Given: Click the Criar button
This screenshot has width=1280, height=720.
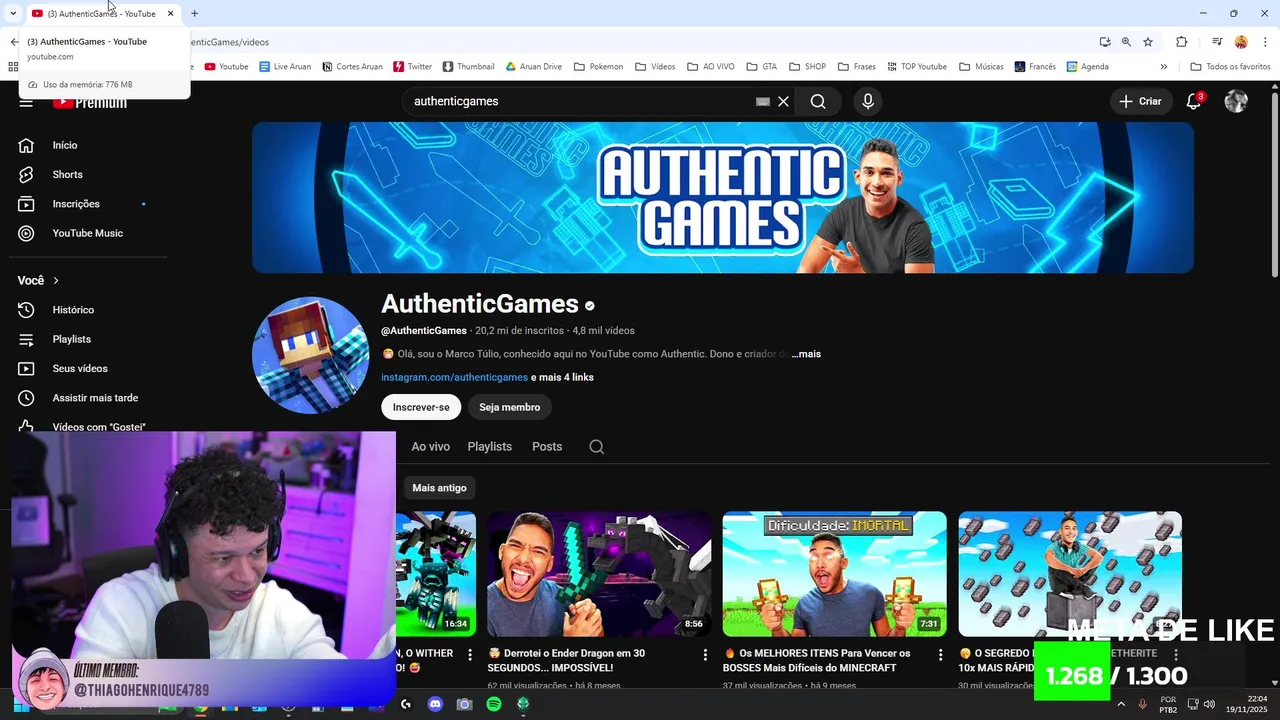Looking at the screenshot, I should [1140, 101].
